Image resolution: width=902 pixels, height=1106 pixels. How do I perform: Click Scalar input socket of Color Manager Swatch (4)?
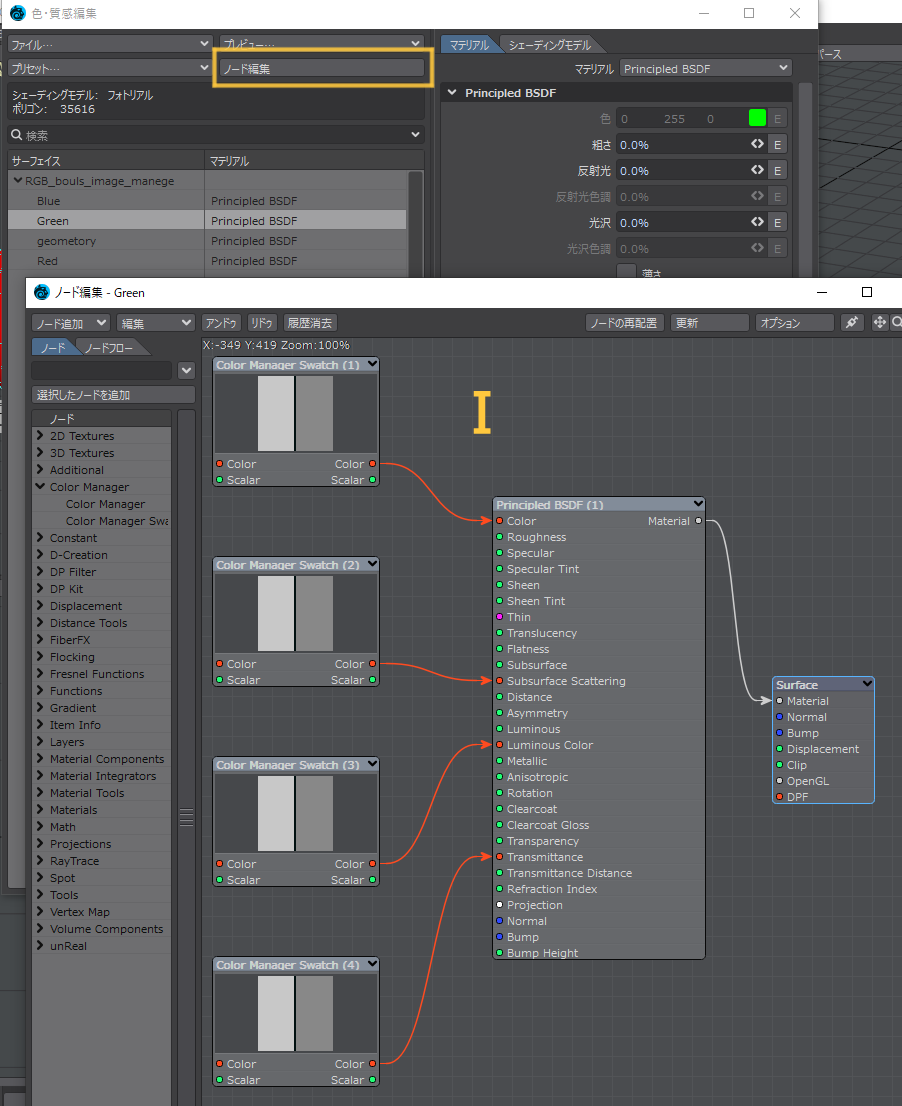pyautogui.click(x=219, y=1080)
